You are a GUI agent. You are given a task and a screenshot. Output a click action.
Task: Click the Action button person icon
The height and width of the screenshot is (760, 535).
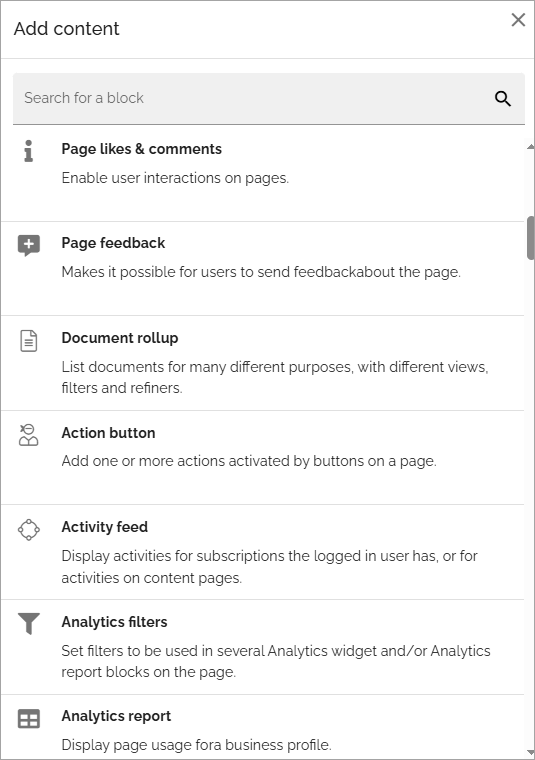click(x=29, y=435)
